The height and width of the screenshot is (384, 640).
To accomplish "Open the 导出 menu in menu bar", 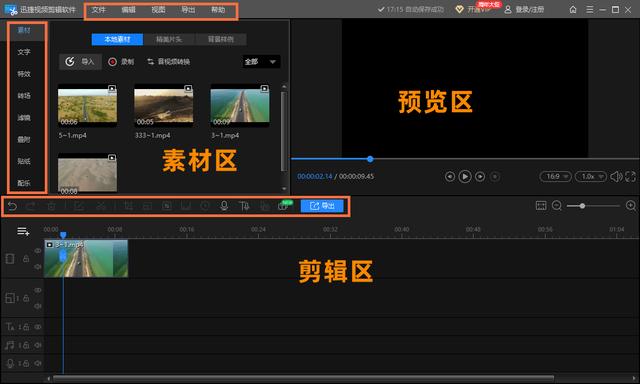I will (188, 9).
